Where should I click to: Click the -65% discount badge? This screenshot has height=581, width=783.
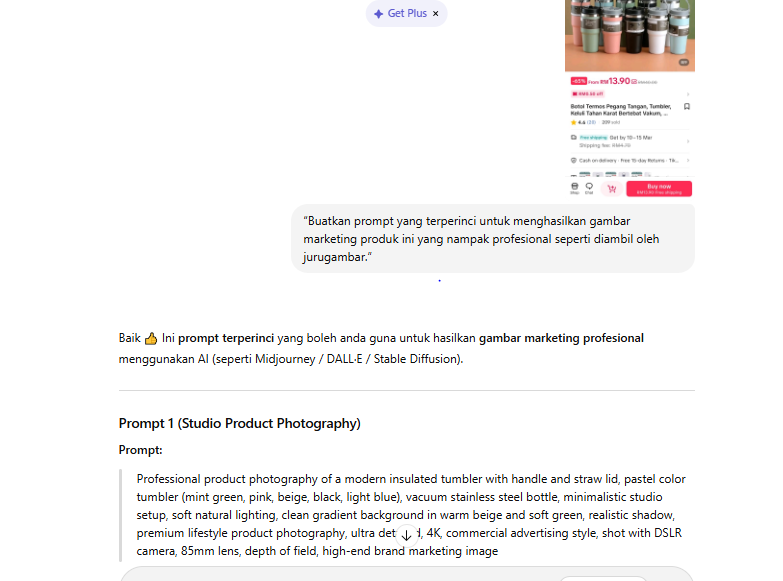579,81
